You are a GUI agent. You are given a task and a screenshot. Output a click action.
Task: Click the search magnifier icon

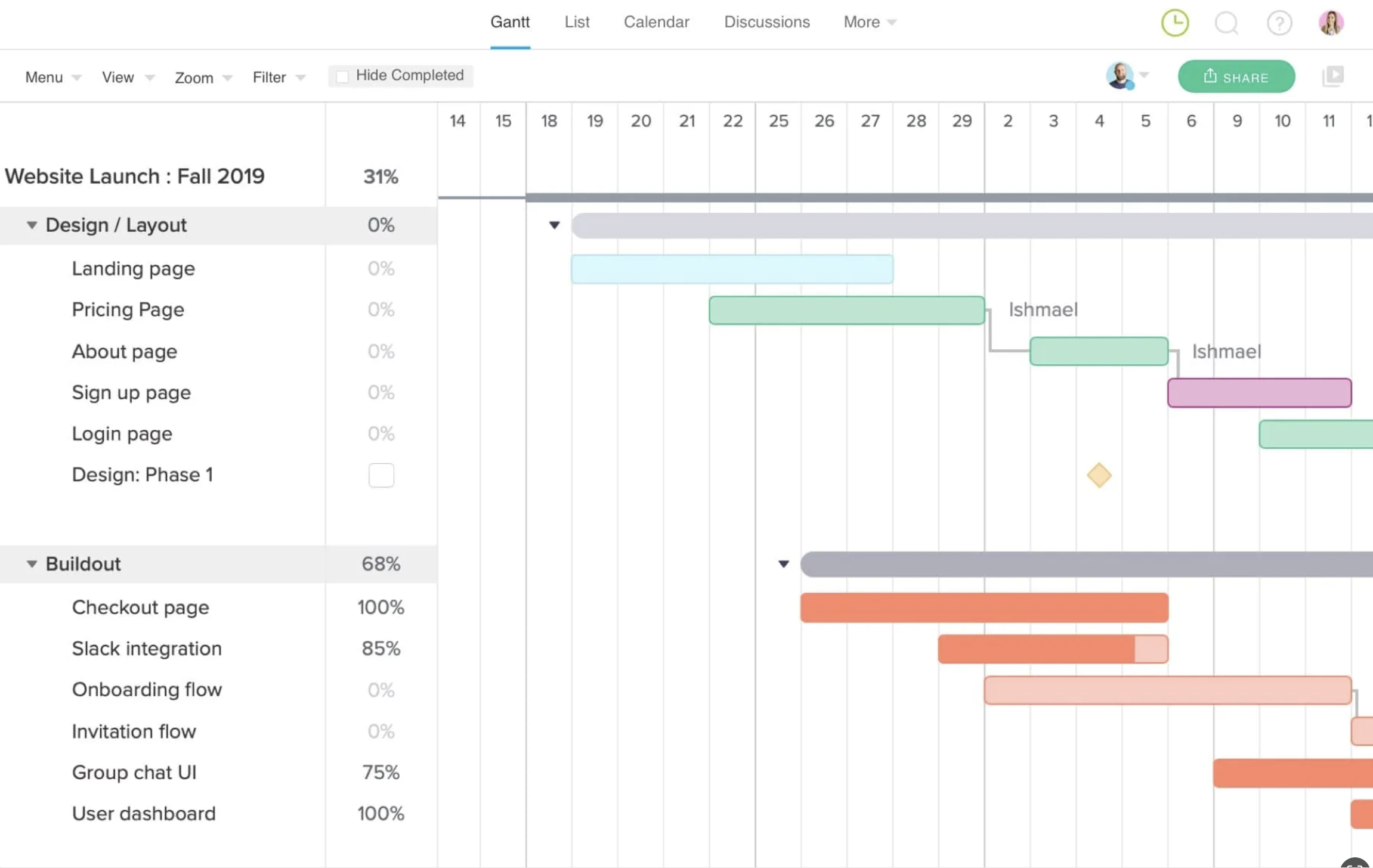pyautogui.click(x=1227, y=23)
